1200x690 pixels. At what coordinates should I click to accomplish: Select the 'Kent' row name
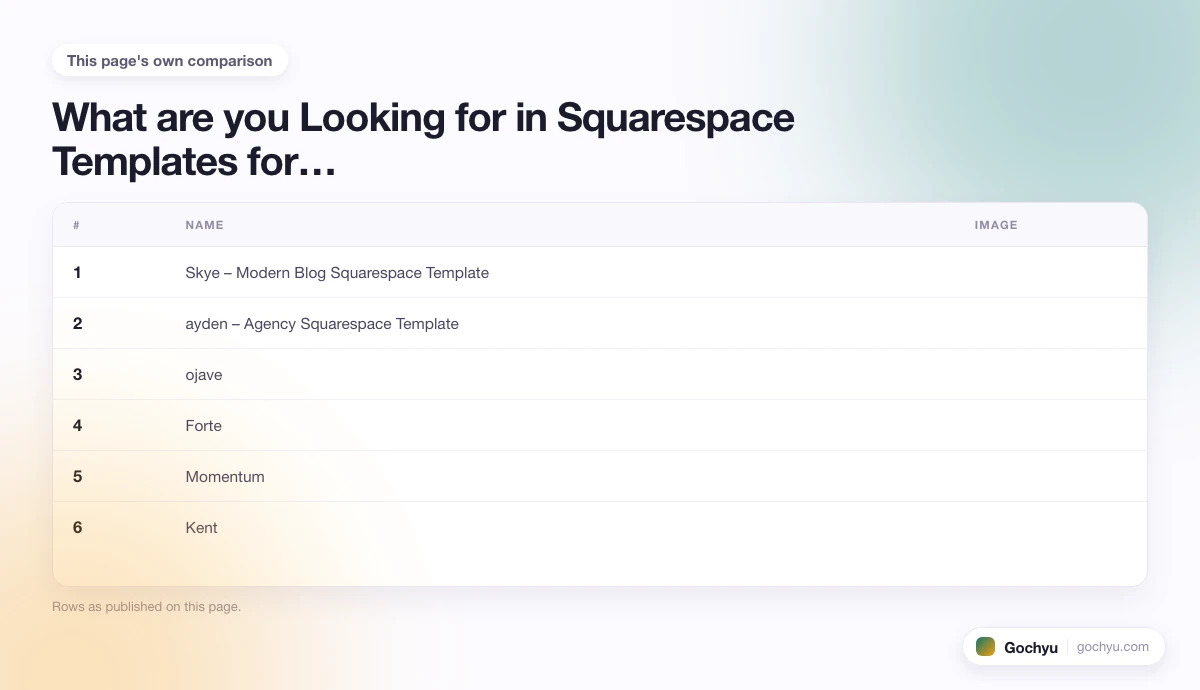click(201, 528)
